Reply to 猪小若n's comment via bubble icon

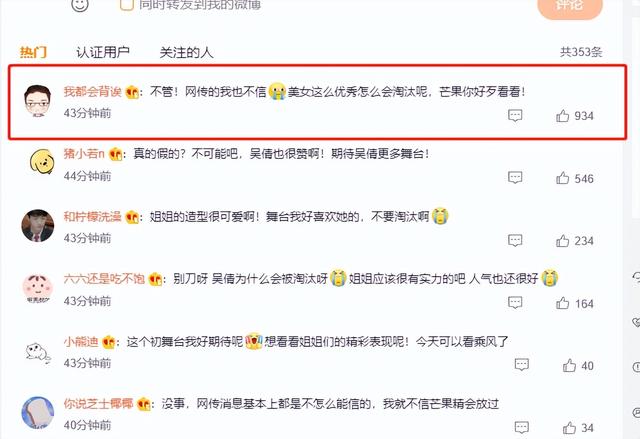tap(515, 178)
